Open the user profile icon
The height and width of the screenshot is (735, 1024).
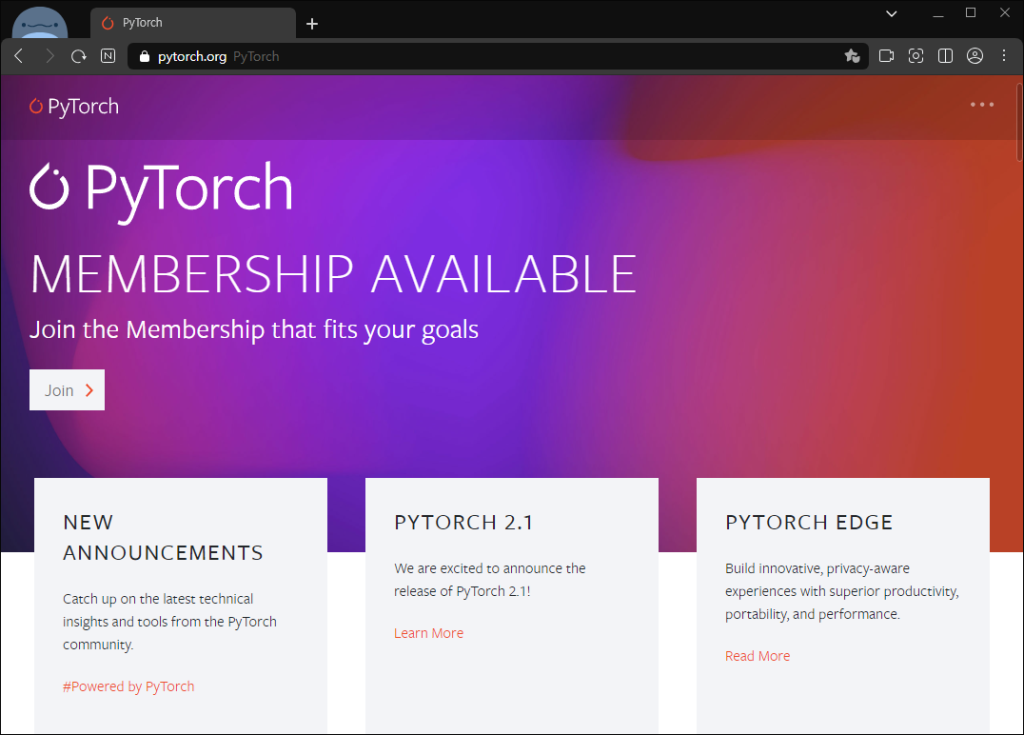click(x=974, y=56)
